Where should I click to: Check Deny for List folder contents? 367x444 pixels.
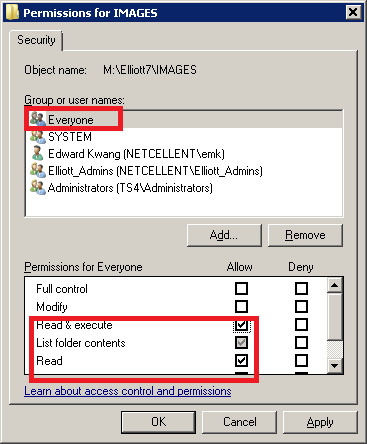pos(301,342)
